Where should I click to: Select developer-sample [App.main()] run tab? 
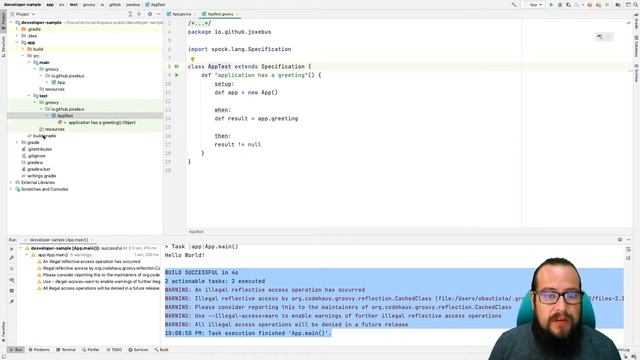58,240
